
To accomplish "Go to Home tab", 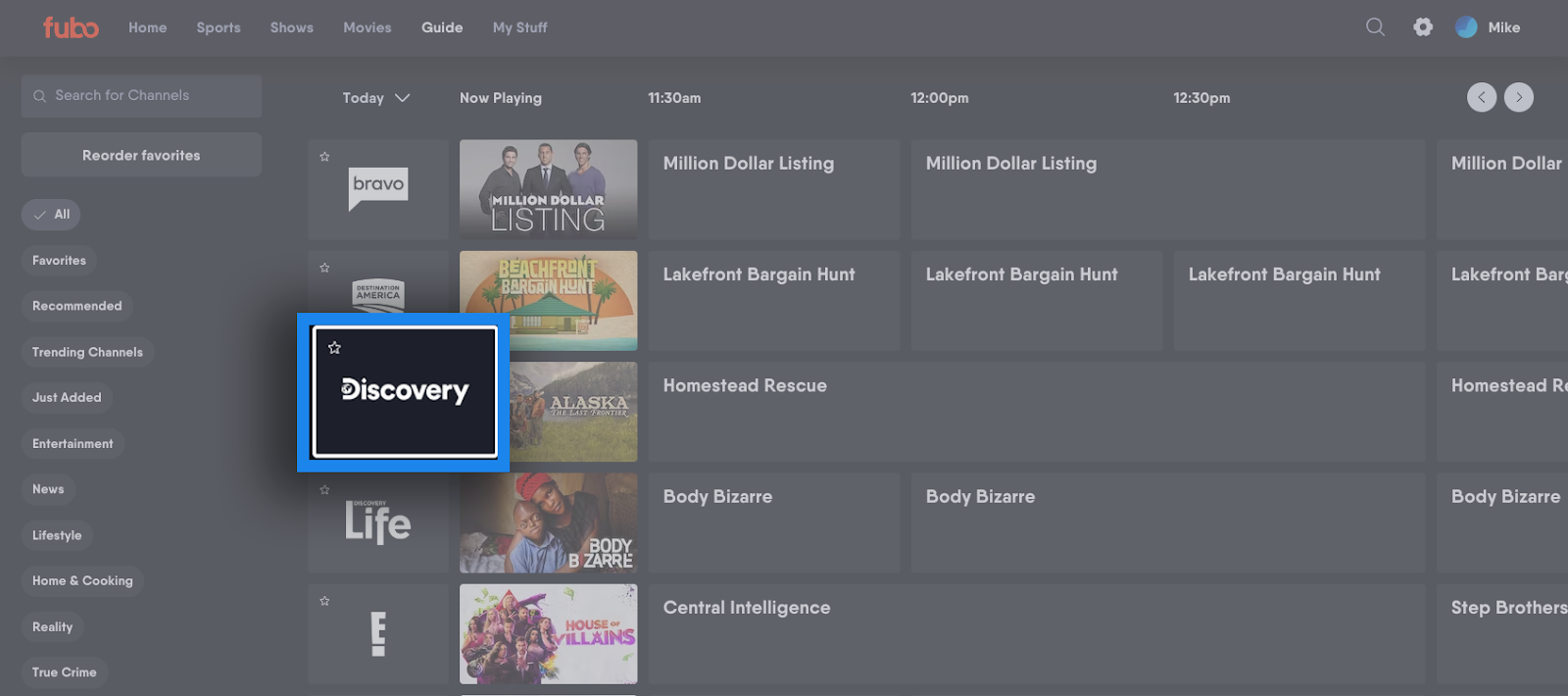I will pos(148,27).
